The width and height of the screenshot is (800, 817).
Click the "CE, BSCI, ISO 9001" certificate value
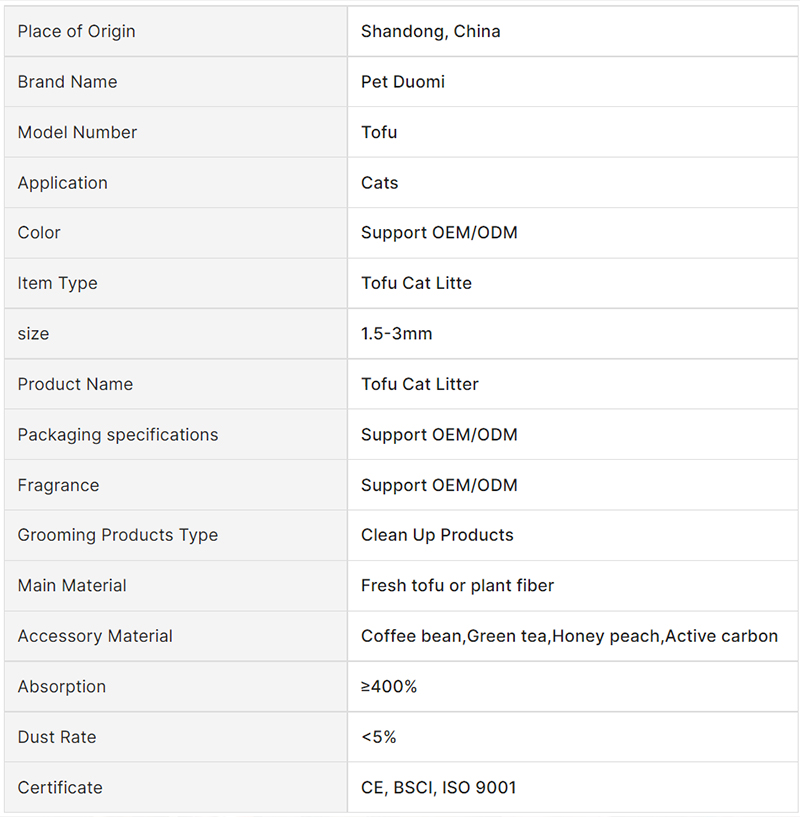pyautogui.click(x=438, y=788)
